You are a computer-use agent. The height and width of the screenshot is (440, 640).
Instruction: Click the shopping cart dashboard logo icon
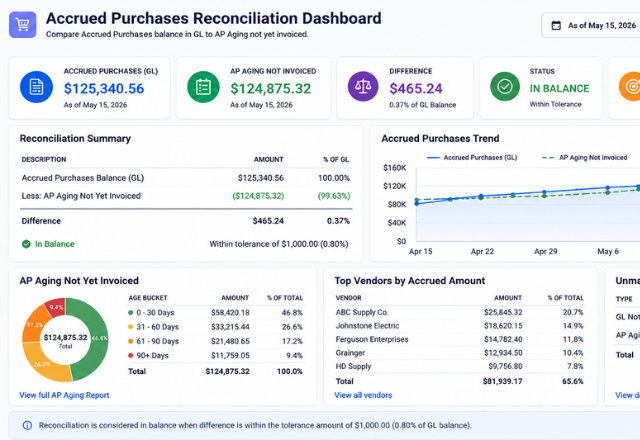tap(23, 24)
